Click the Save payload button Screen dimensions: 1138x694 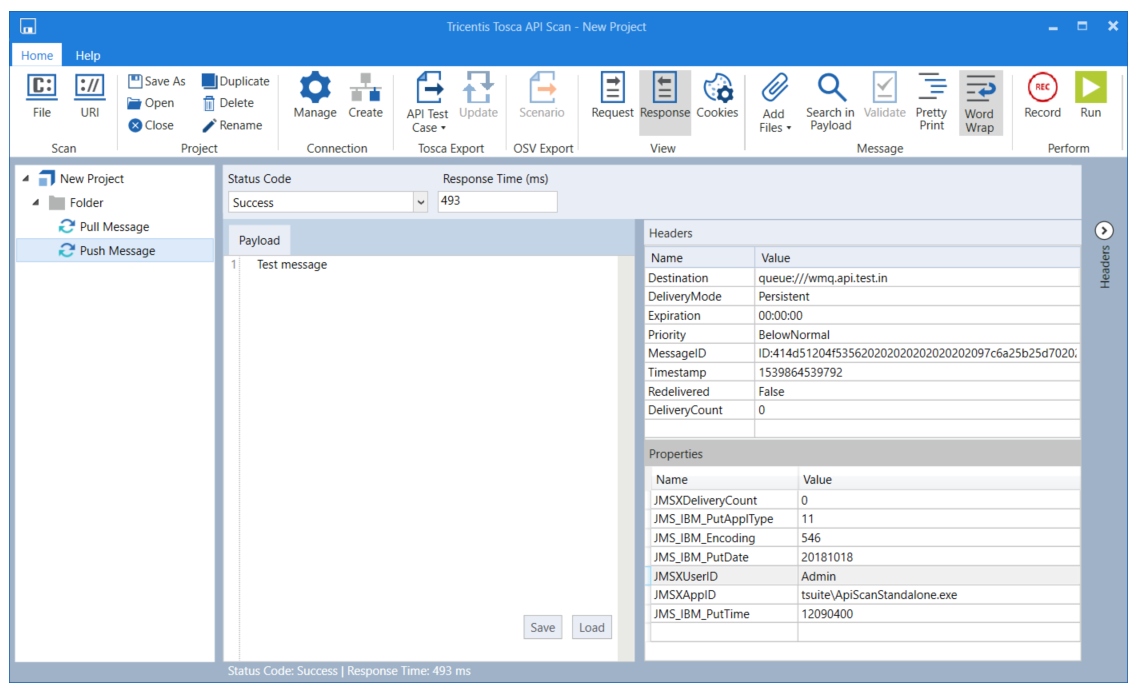point(542,627)
